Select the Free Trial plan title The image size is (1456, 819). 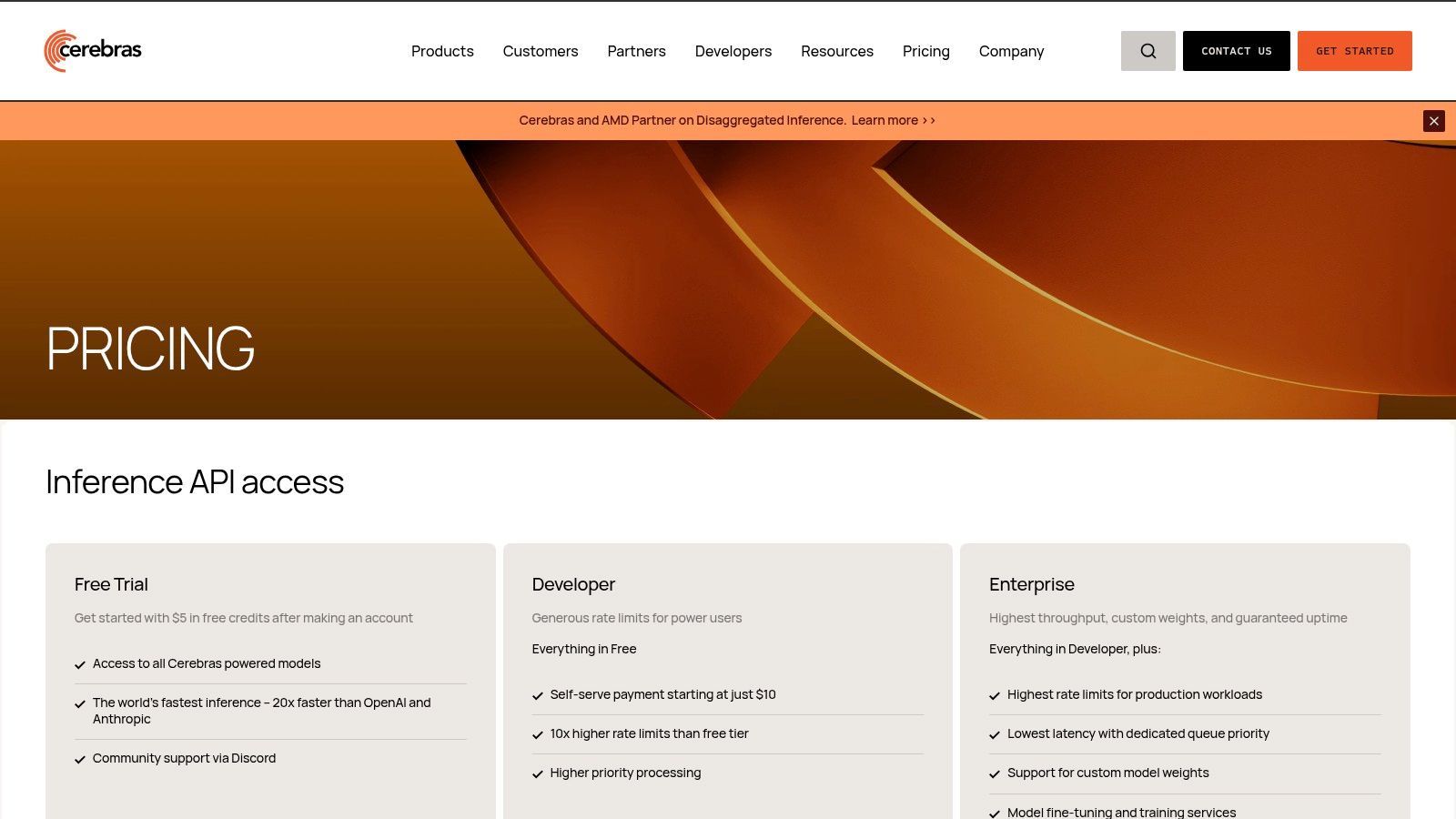(x=111, y=584)
